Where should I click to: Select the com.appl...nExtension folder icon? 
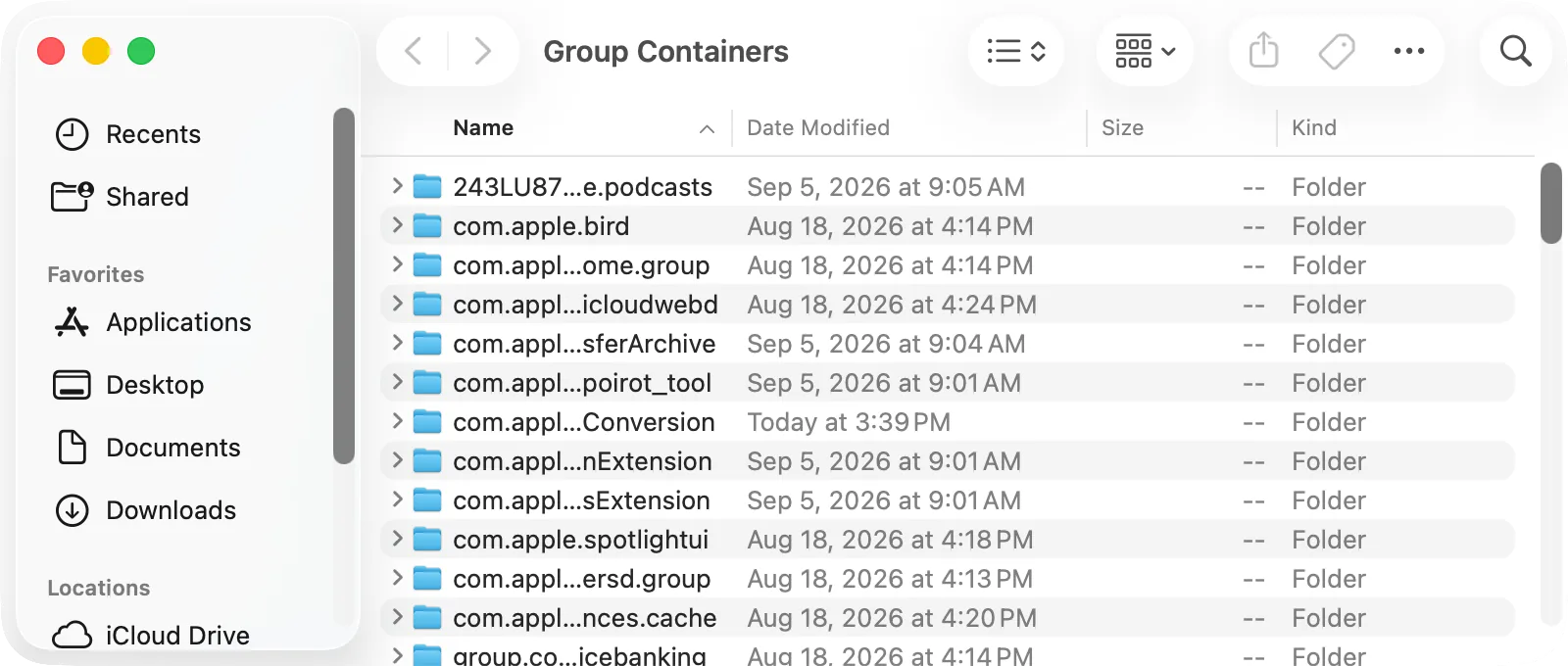[427, 460]
